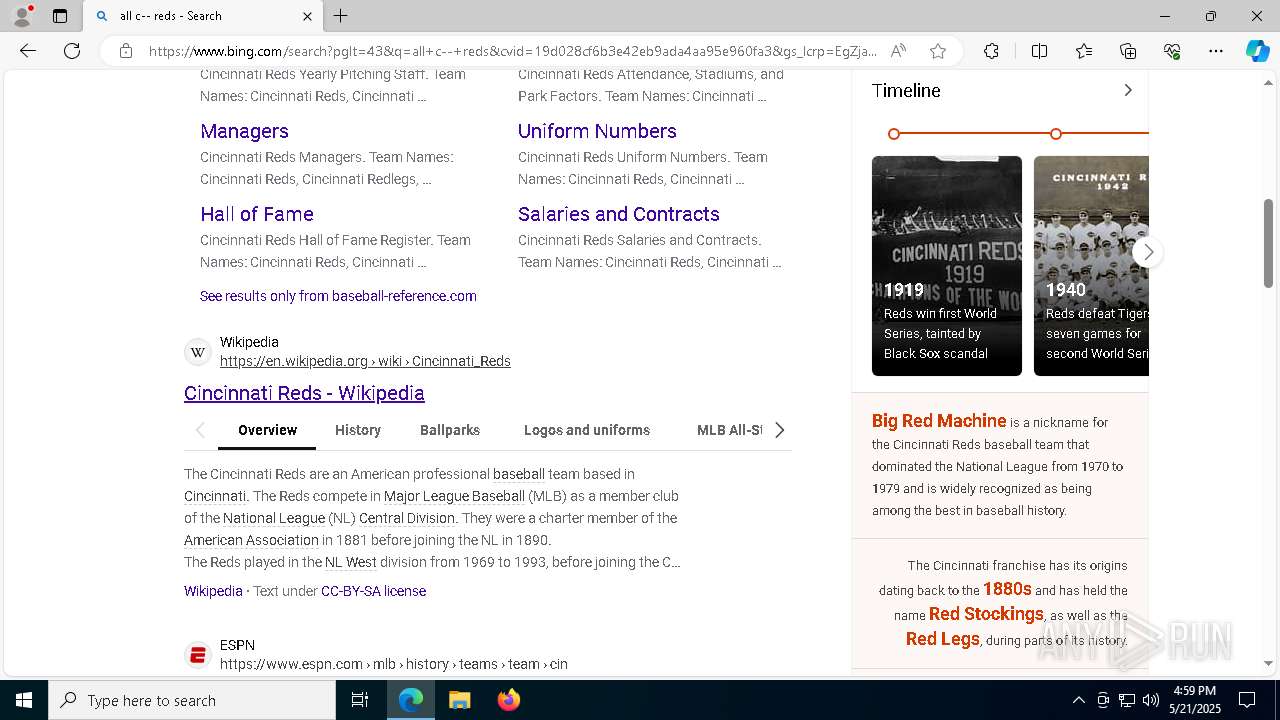Open the Copilot sidebar
This screenshot has height=720, width=1280.
tap(1257, 51)
